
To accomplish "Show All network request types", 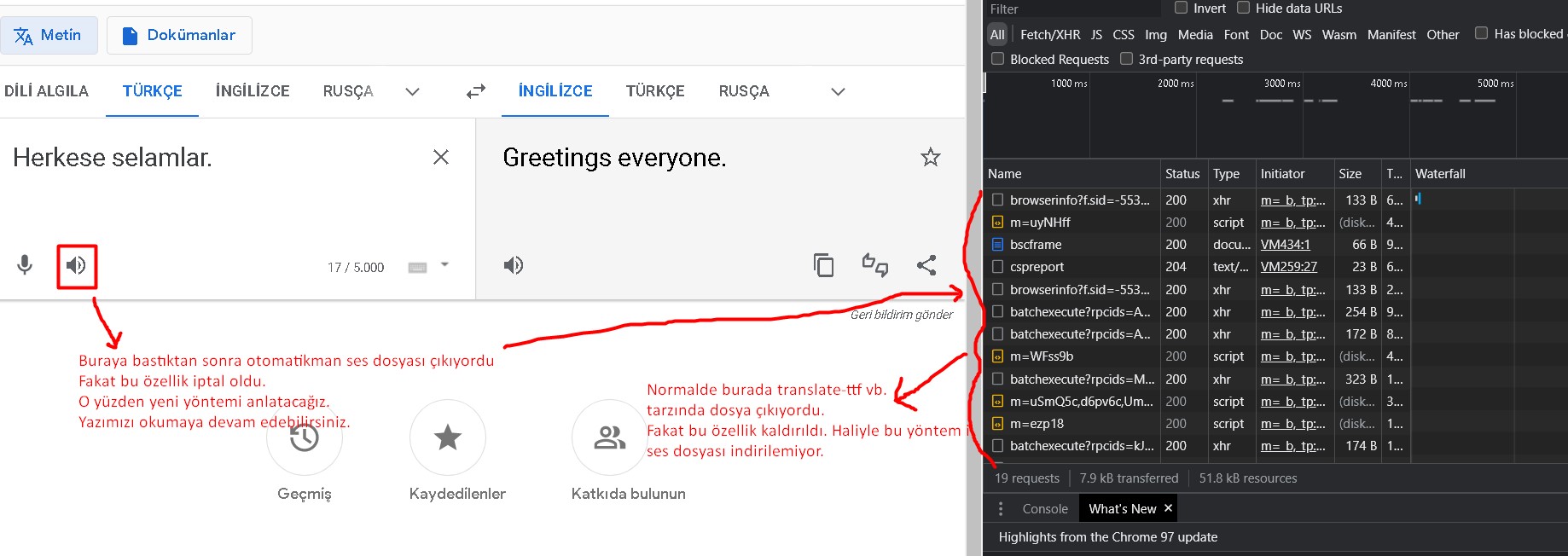I will coord(997,35).
